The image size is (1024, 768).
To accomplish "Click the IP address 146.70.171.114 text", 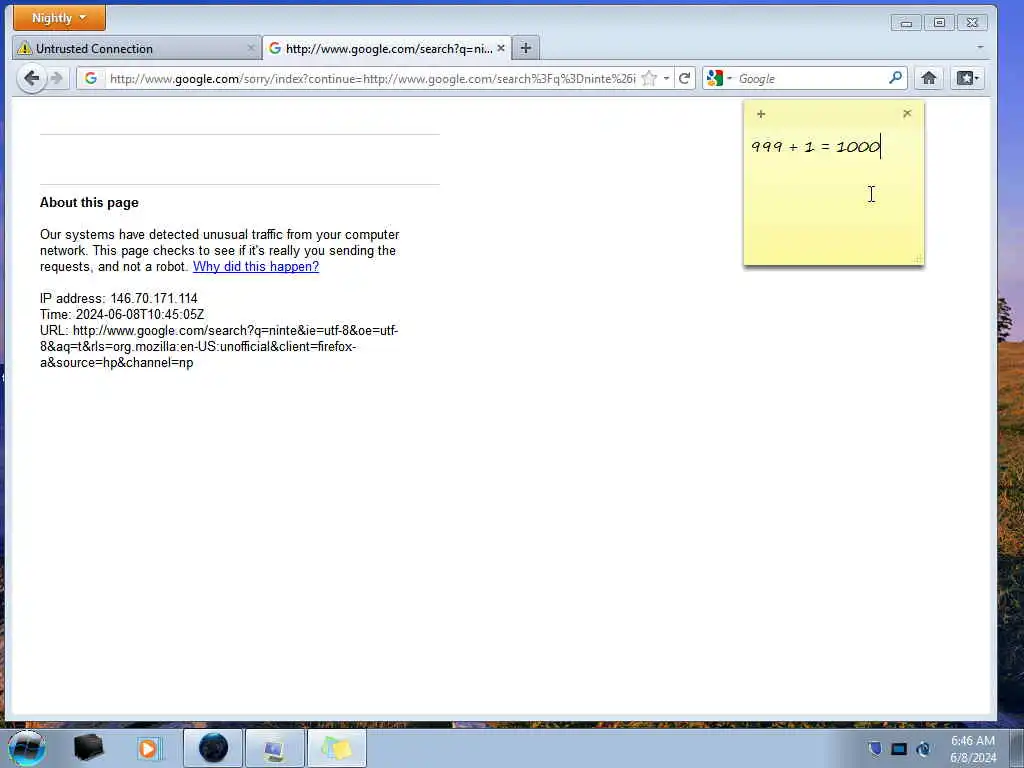I will coord(119,298).
